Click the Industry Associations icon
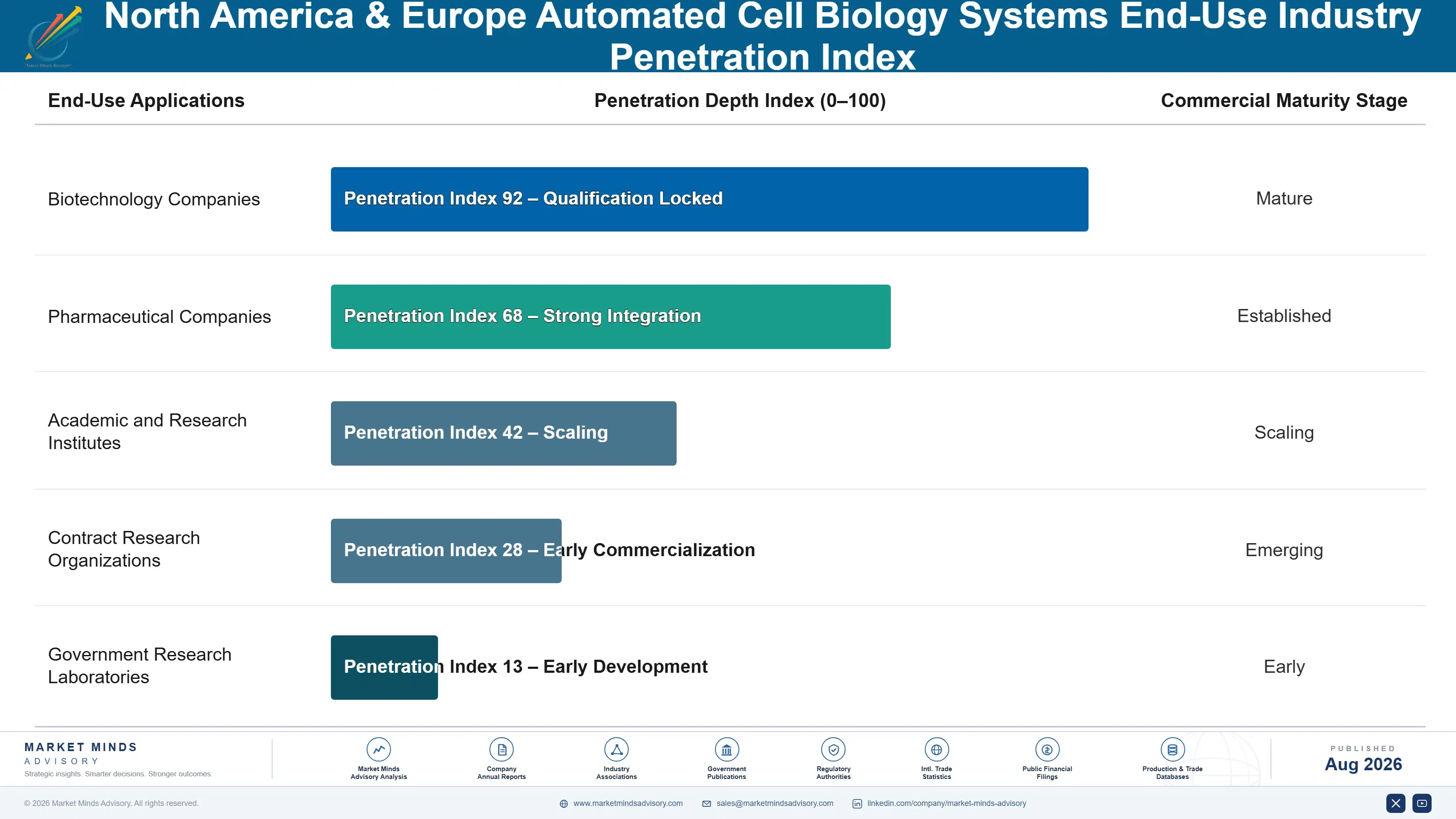Screen dimensions: 1456x819 pyautogui.click(x=616, y=749)
